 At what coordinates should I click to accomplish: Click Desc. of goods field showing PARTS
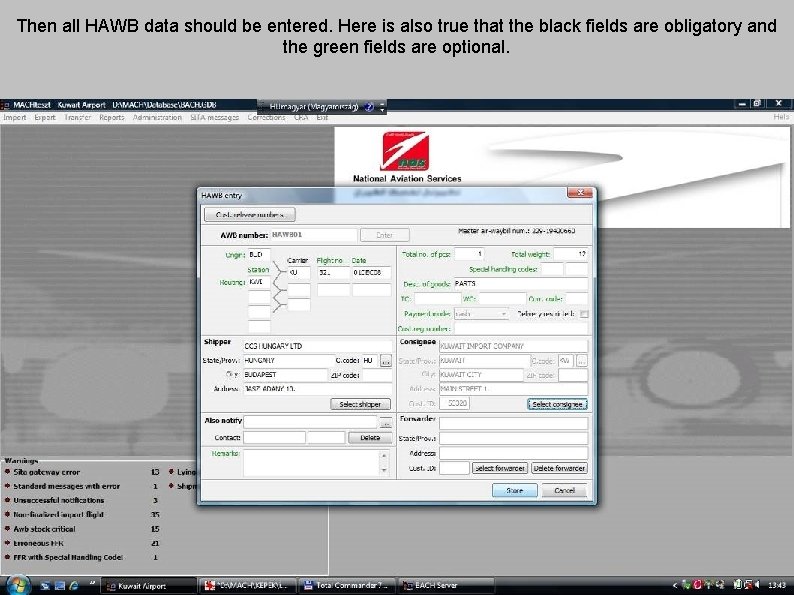click(521, 284)
